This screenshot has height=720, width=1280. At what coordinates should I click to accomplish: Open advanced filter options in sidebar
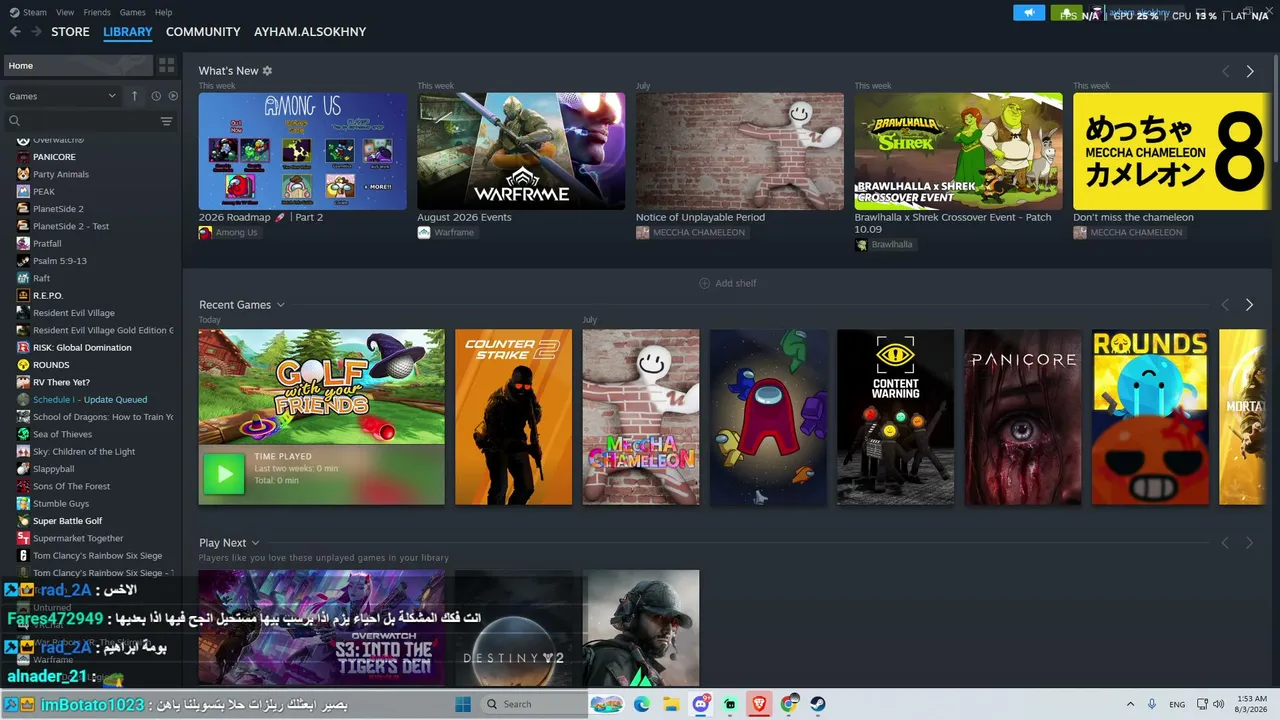[x=167, y=121]
